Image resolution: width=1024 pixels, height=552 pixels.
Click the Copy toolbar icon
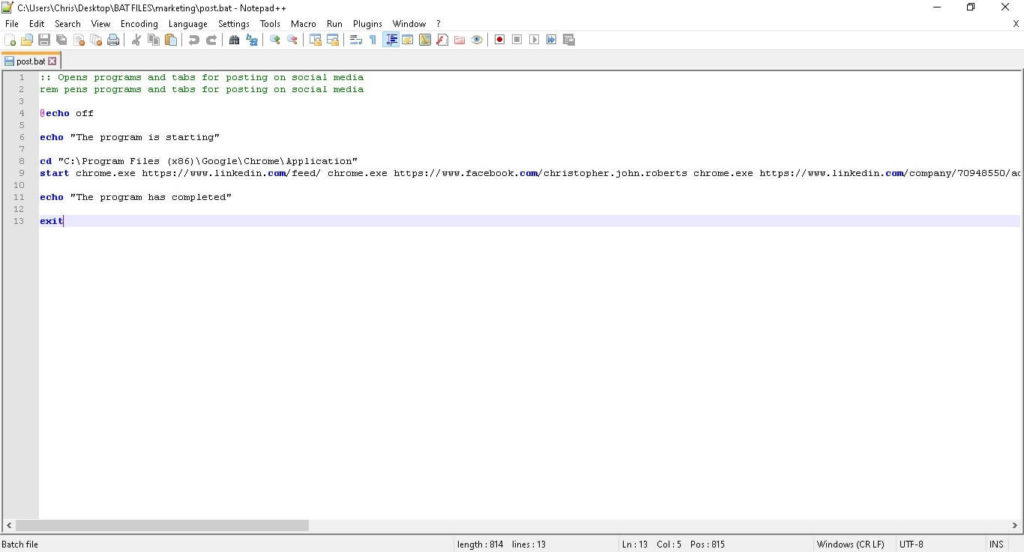[153, 40]
